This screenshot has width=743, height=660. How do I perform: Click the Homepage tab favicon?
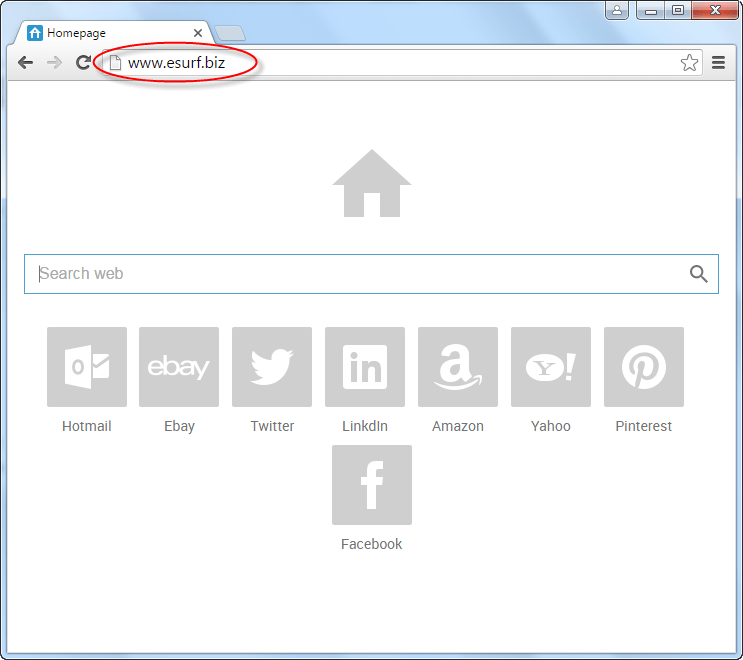tap(35, 33)
